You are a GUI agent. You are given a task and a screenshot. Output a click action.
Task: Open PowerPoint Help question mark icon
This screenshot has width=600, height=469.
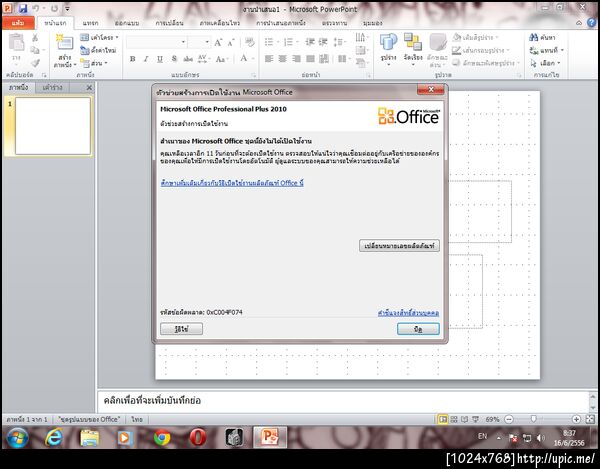click(x=592, y=23)
